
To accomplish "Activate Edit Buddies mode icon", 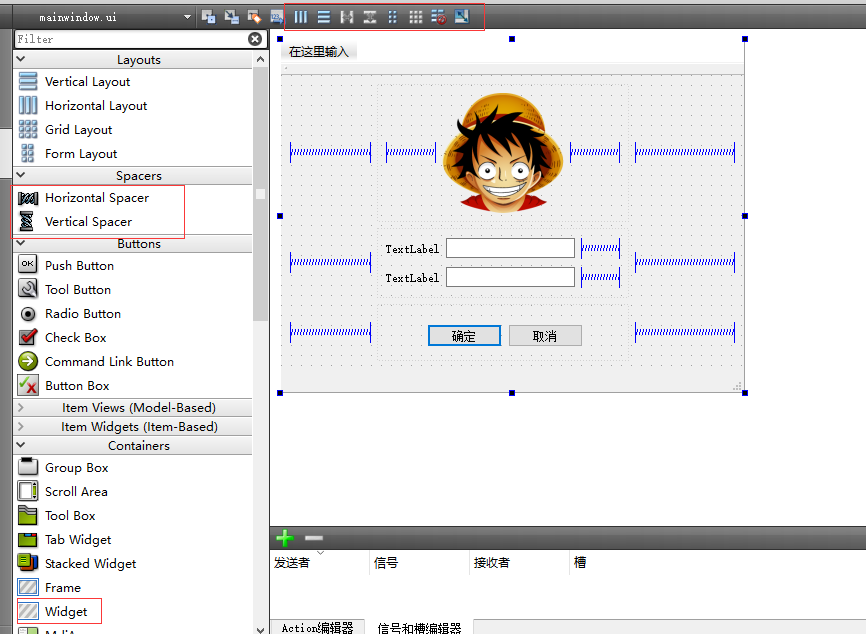I will tap(255, 17).
